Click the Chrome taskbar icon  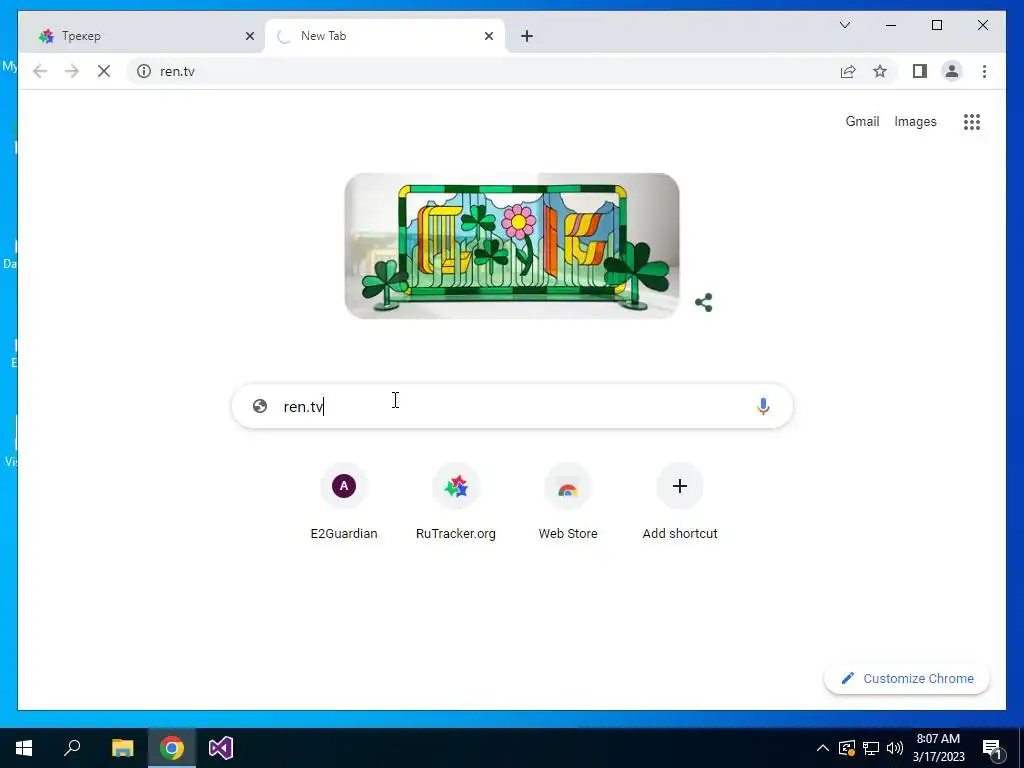coord(172,748)
